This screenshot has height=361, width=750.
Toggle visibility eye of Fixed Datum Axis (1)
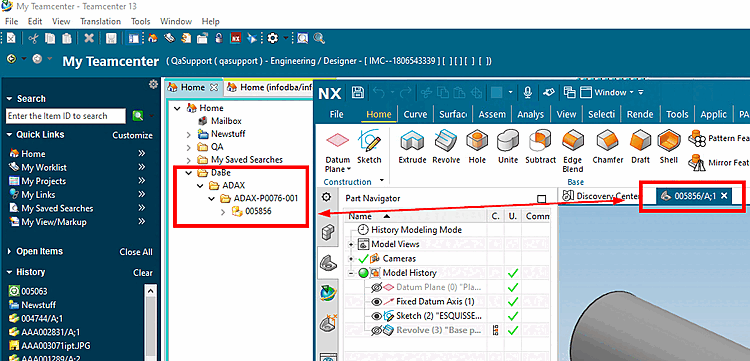(x=376, y=302)
